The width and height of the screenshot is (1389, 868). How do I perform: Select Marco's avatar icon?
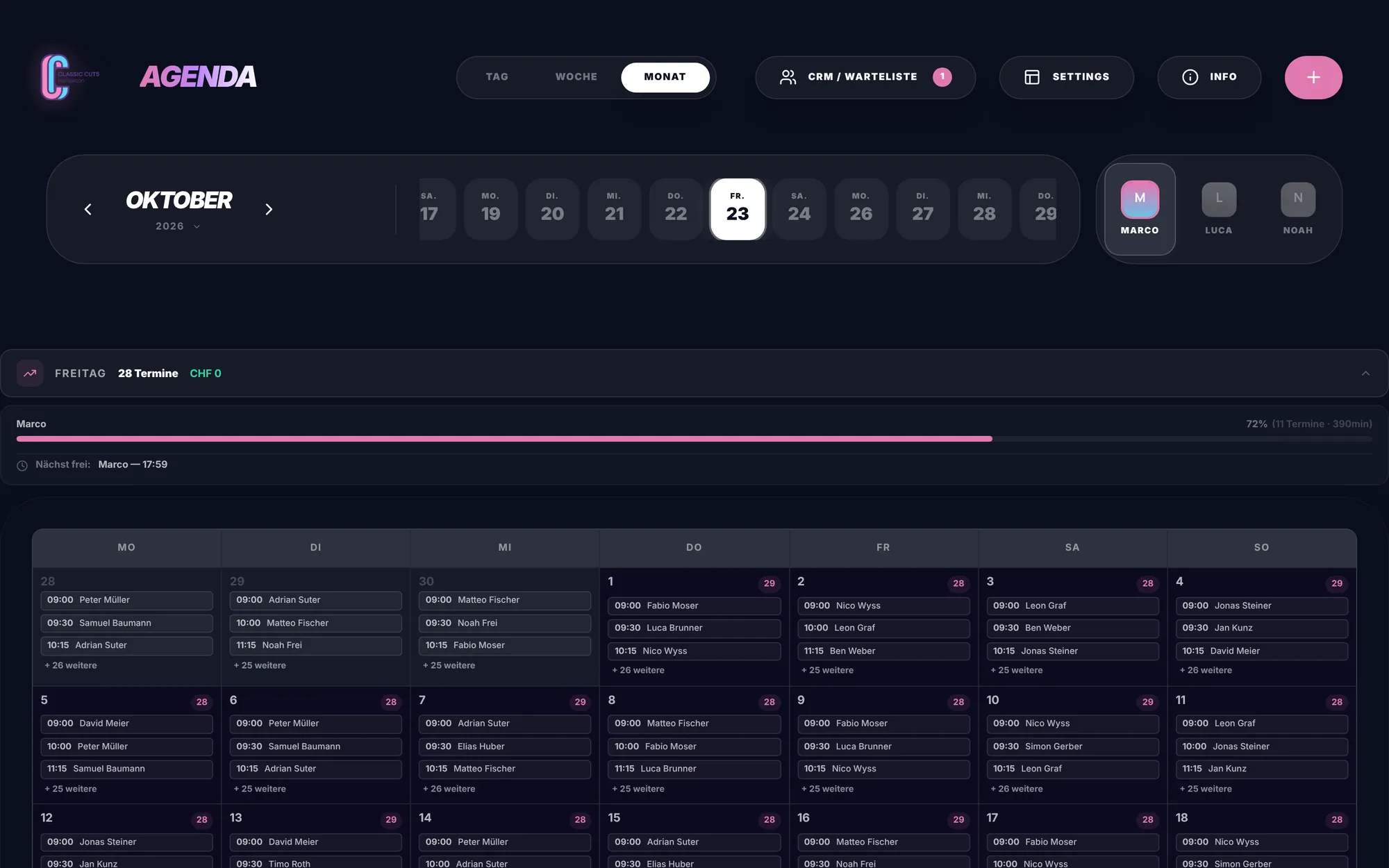pyautogui.click(x=1140, y=199)
